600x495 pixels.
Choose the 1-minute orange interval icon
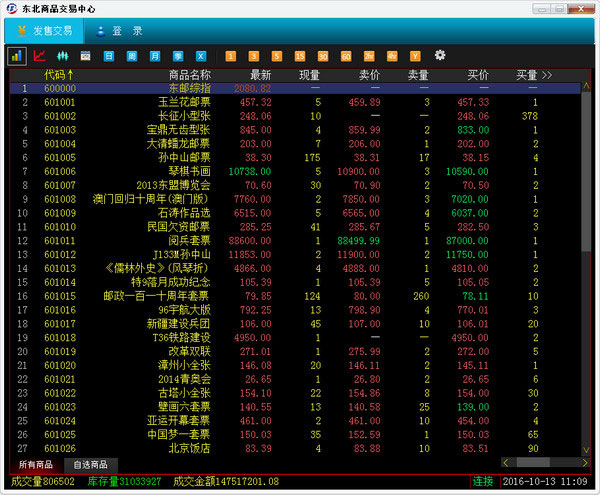[230, 56]
